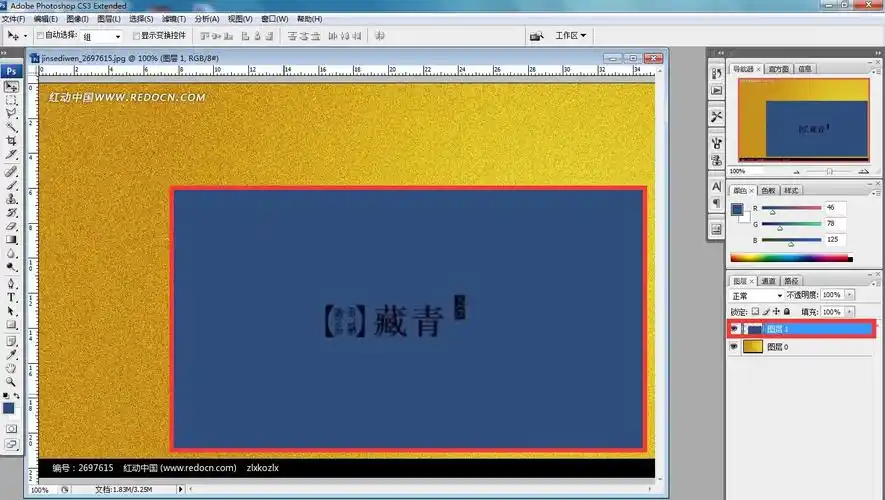Toggle the lock all padlock button

pos(787,312)
